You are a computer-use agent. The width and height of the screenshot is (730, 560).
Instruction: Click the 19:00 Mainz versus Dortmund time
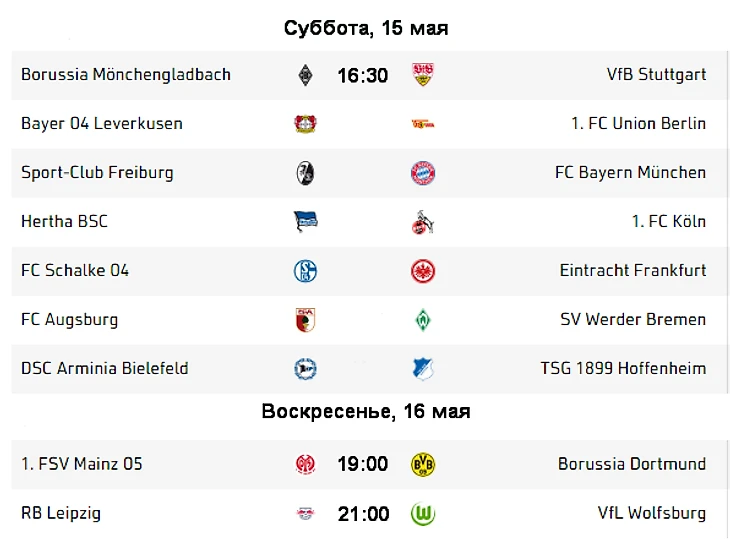tap(363, 464)
